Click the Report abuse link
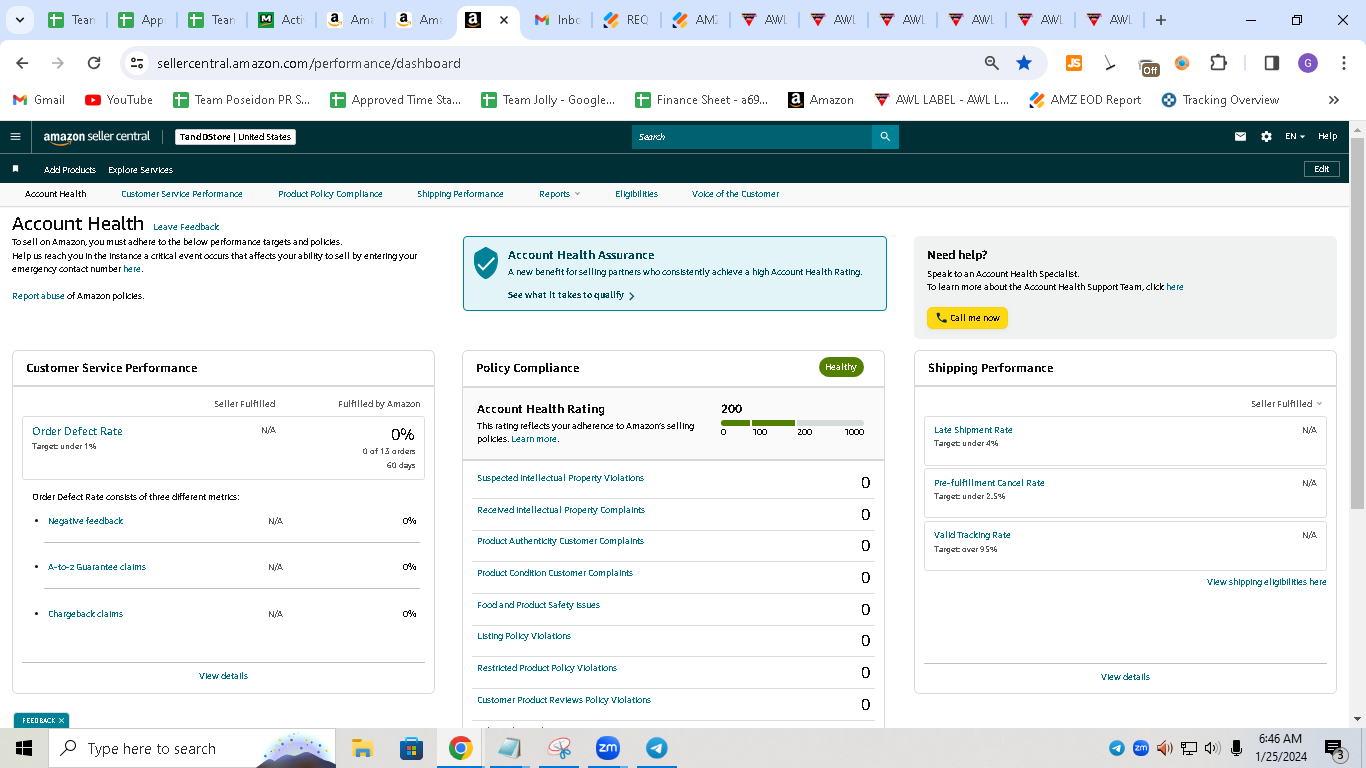 38,296
